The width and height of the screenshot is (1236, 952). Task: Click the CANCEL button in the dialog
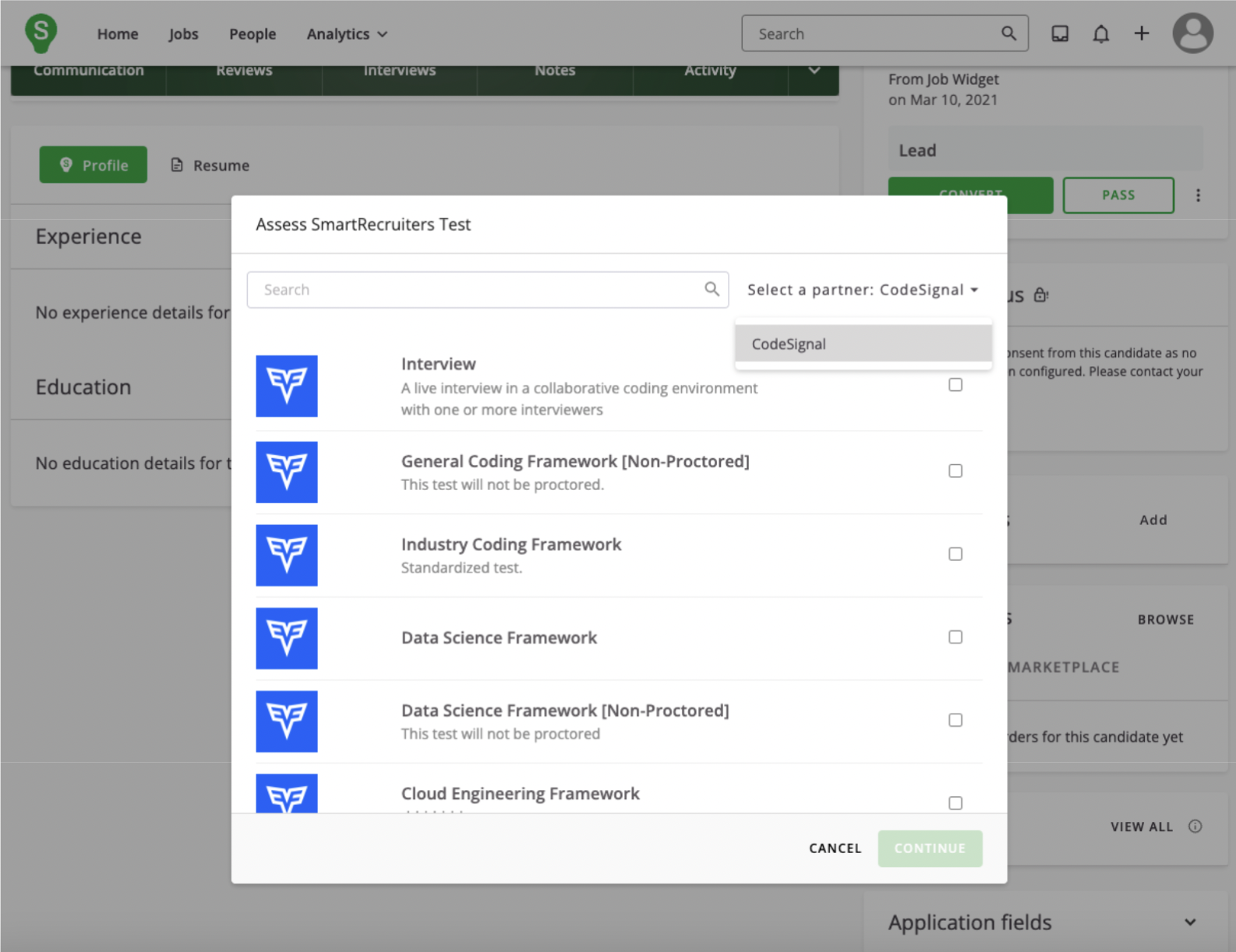tap(835, 848)
